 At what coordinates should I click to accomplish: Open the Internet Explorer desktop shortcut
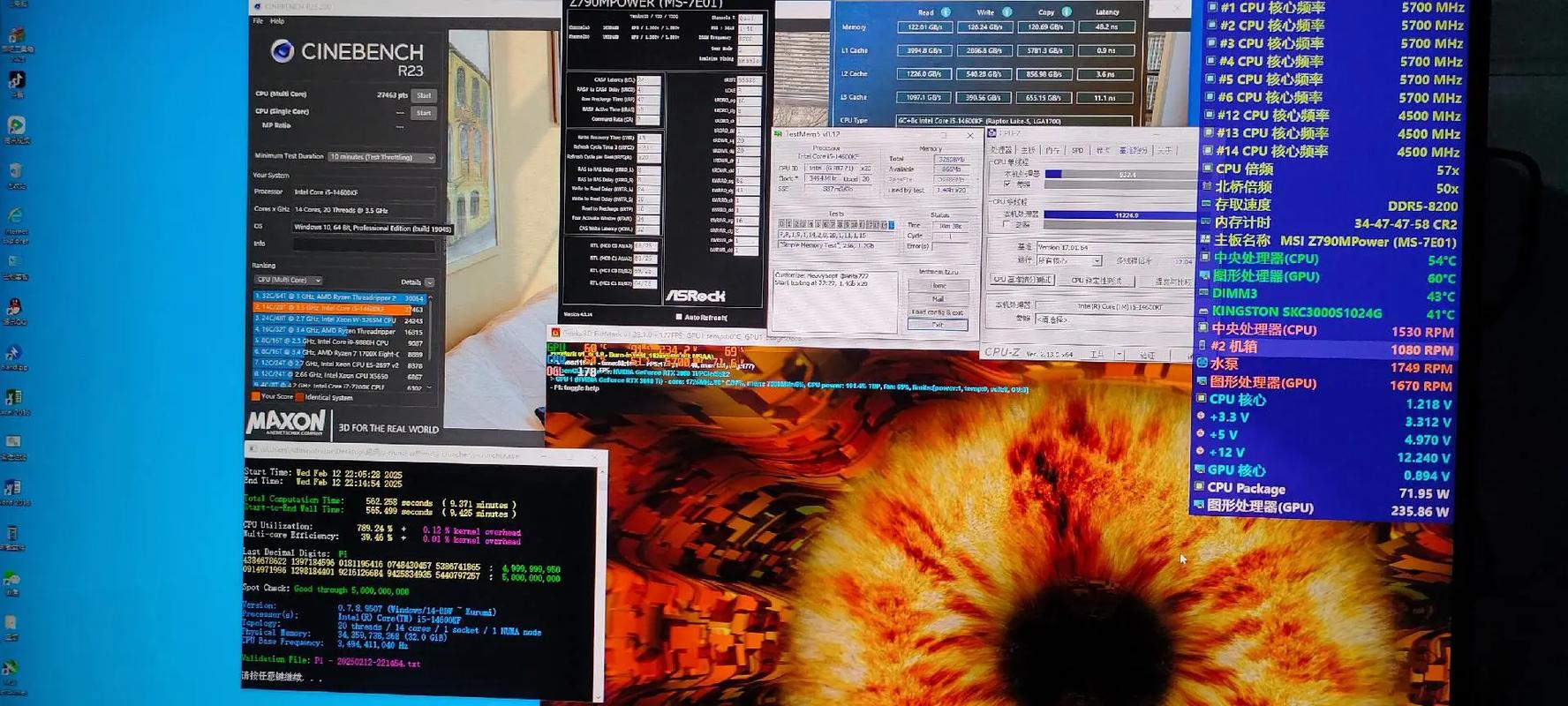tap(15, 217)
